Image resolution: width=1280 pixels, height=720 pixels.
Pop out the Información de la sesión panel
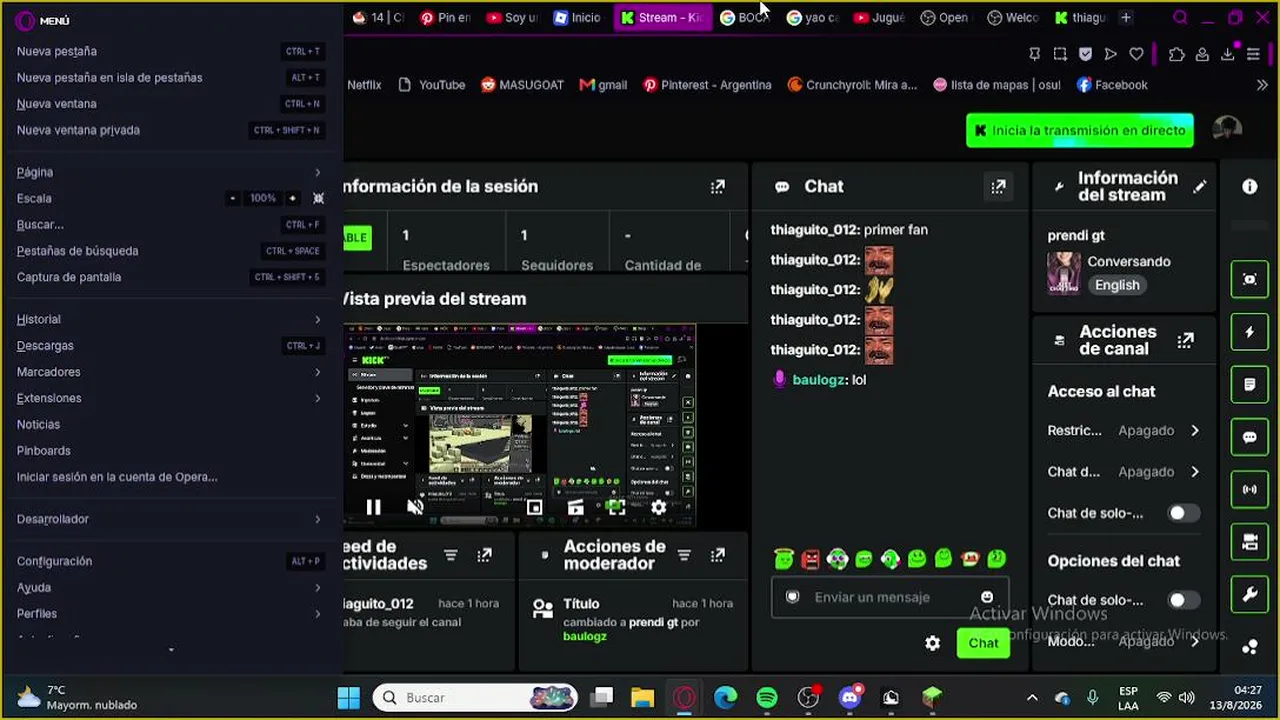(x=718, y=186)
